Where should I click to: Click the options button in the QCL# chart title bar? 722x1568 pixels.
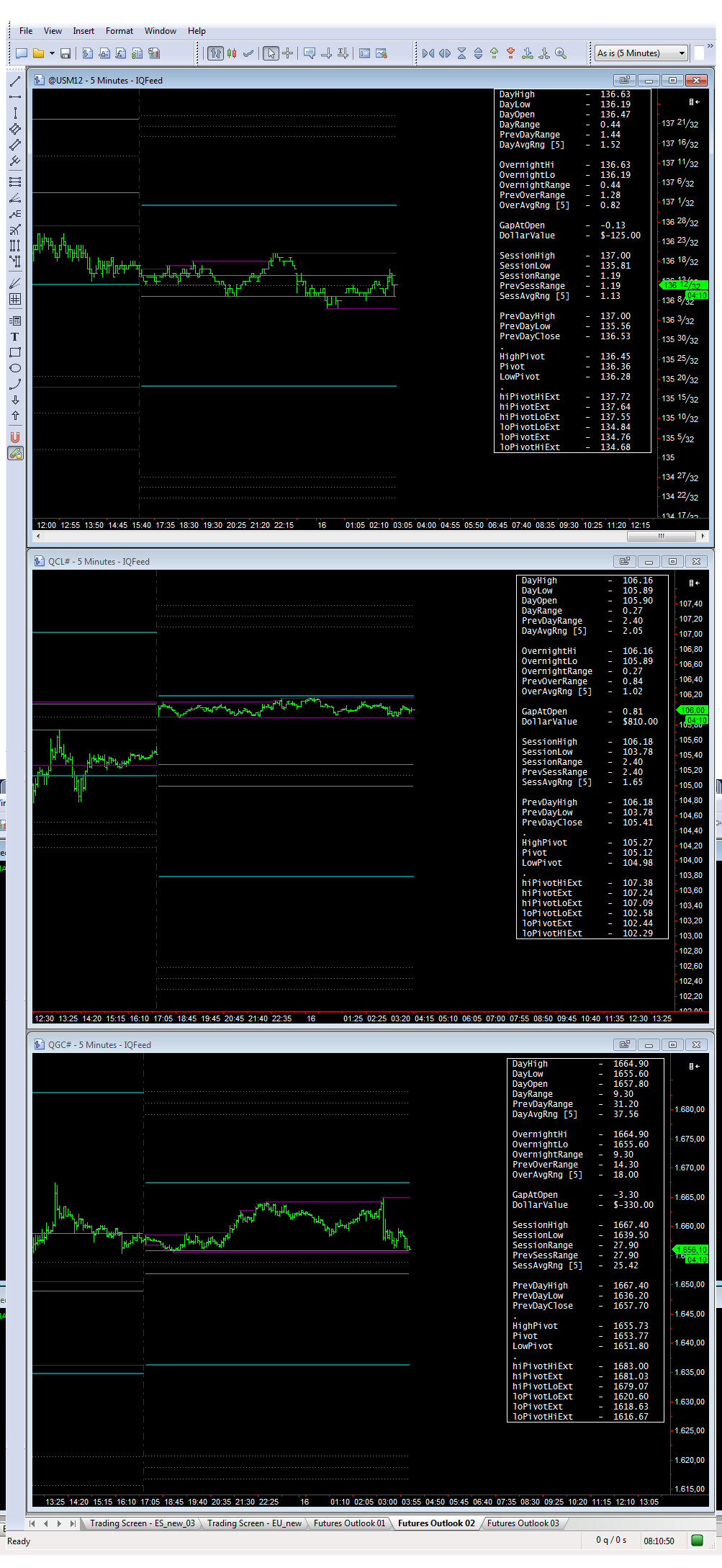tap(625, 561)
